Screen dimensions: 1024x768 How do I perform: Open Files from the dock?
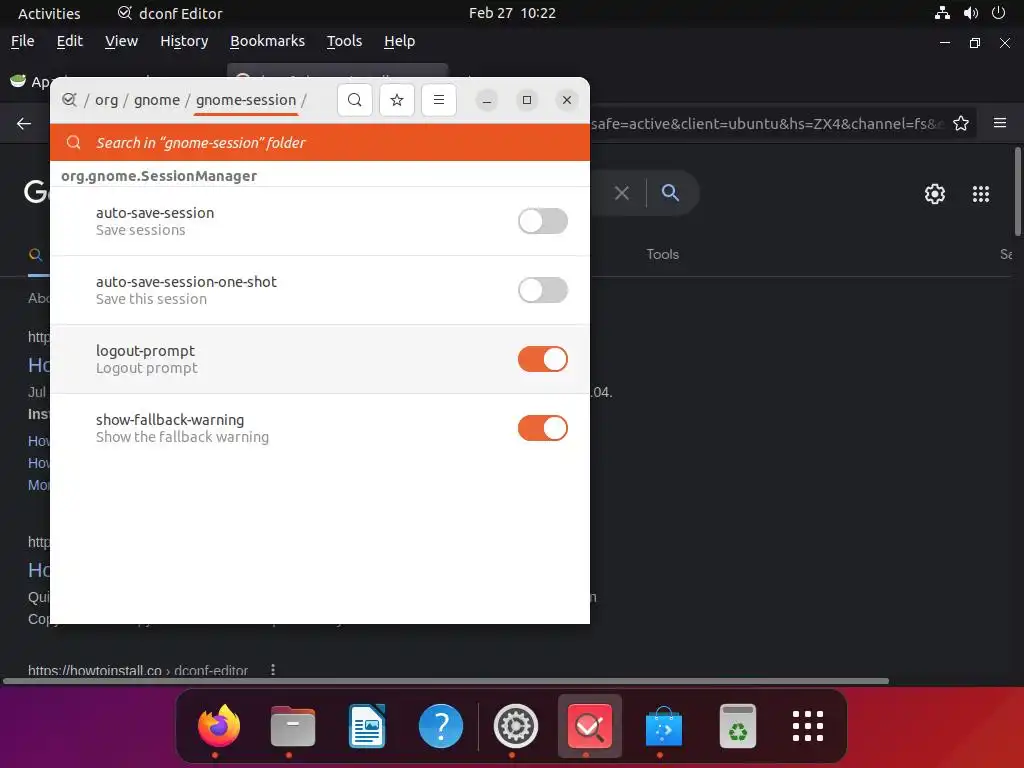[x=293, y=726]
